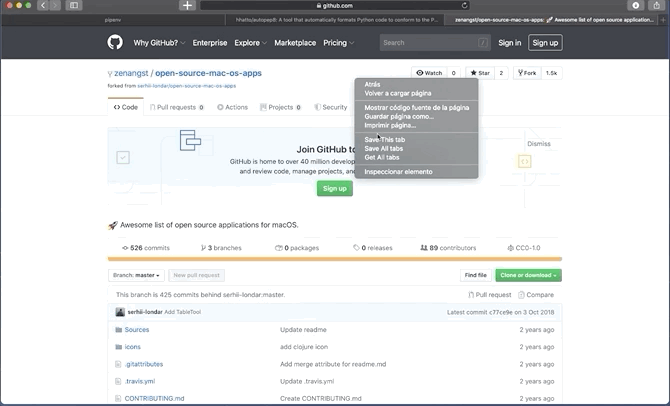Open open-source-mac-os-apps repository link
The width and height of the screenshot is (670, 406).
click(208, 73)
